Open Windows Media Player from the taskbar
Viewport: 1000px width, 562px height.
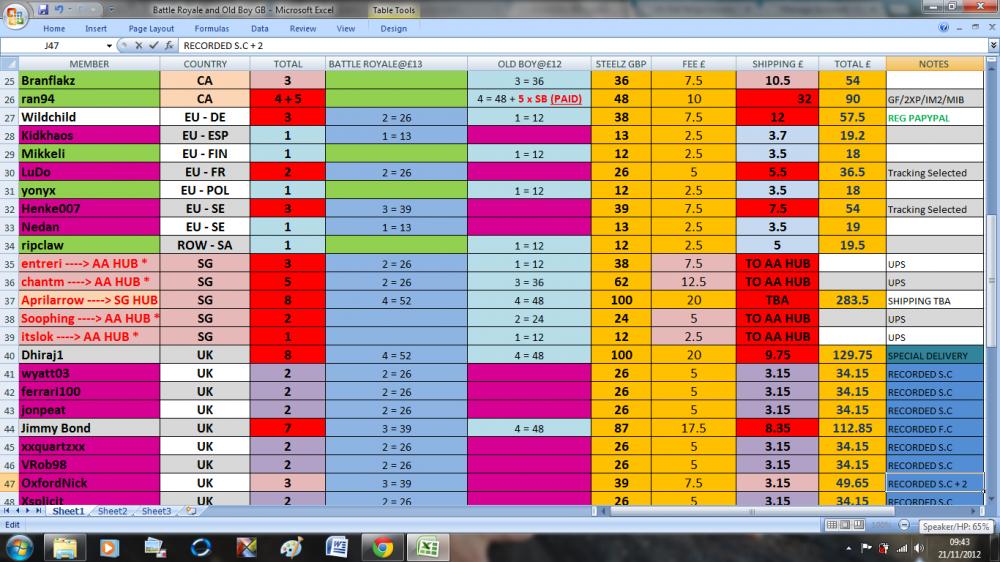pyautogui.click(x=110, y=547)
